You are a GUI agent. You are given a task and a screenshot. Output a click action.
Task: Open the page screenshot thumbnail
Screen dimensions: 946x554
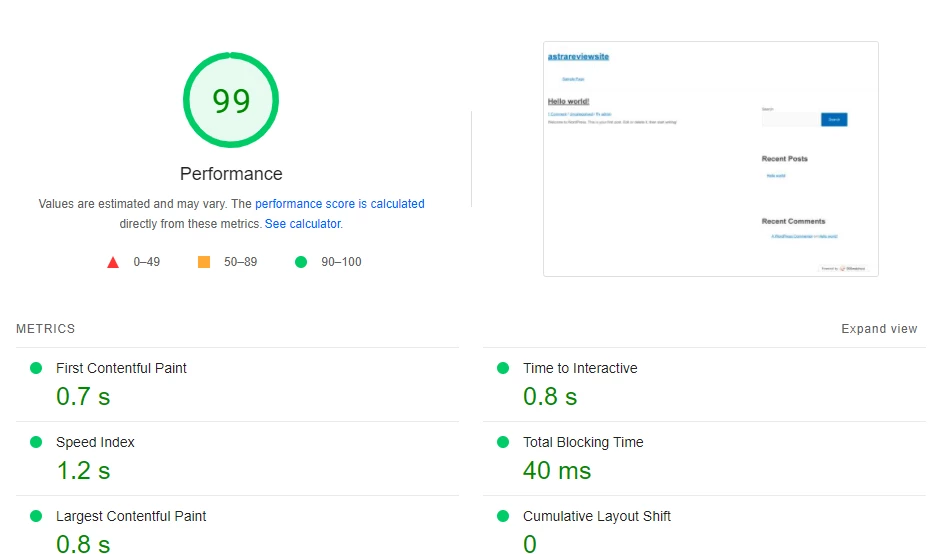710,158
